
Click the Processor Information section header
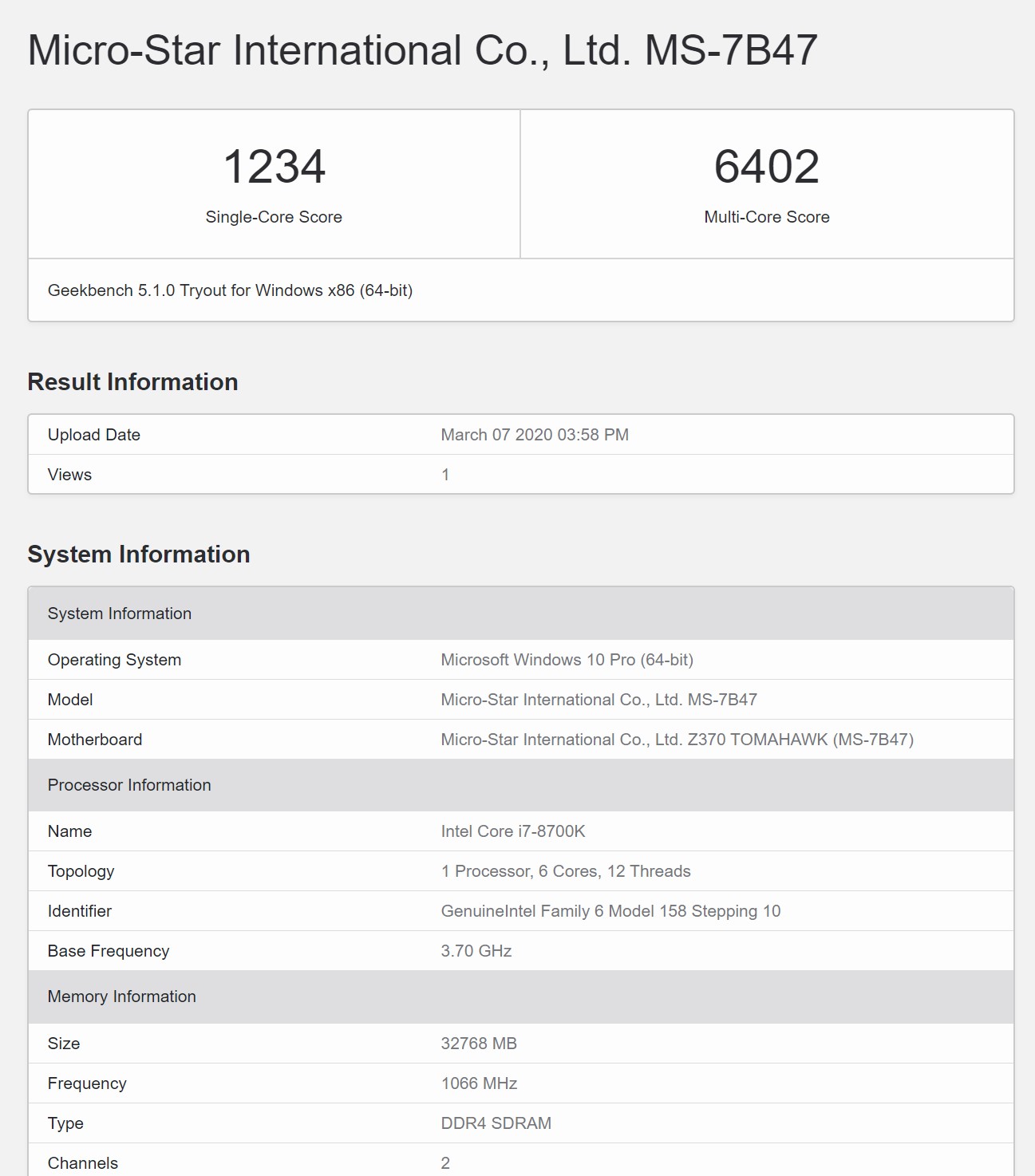(521, 785)
